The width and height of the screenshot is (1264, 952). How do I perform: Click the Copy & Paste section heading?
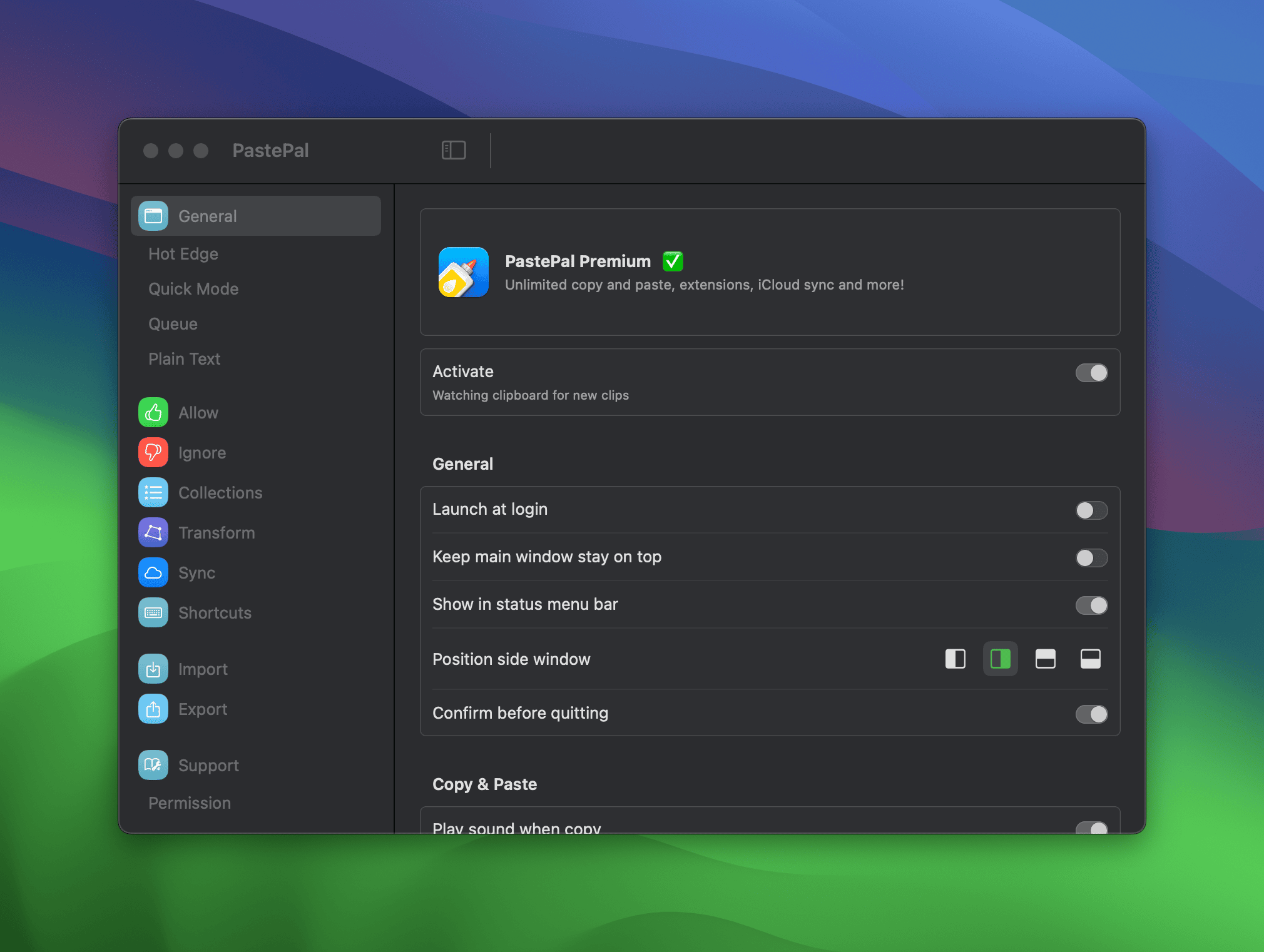pos(484,784)
